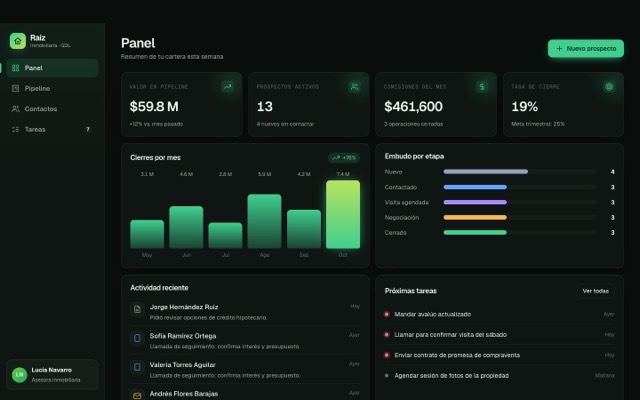Click the Raíz house logo icon
Viewport: 640px width, 400px height.
pyautogui.click(x=18, y=41)
